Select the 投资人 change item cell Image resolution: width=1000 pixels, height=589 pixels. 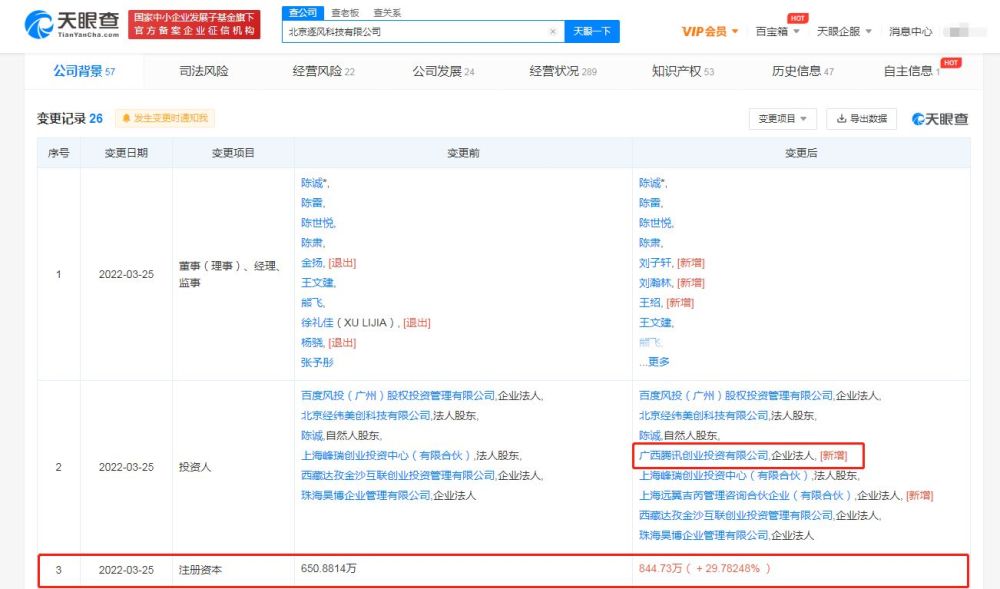pyautogui.click(x=195, y=467)
